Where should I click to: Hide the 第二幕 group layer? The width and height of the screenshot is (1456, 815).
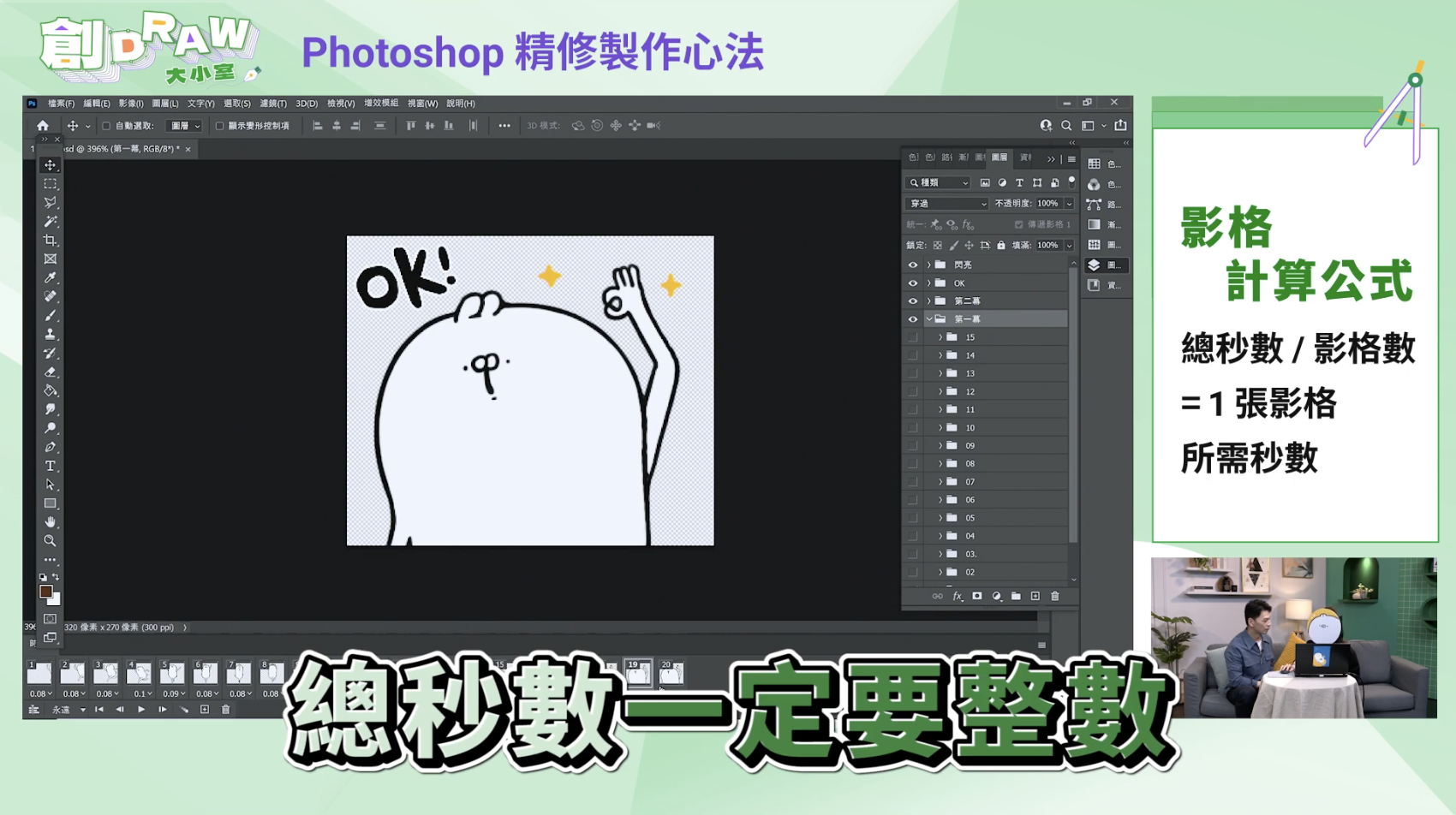coord(913,301)
